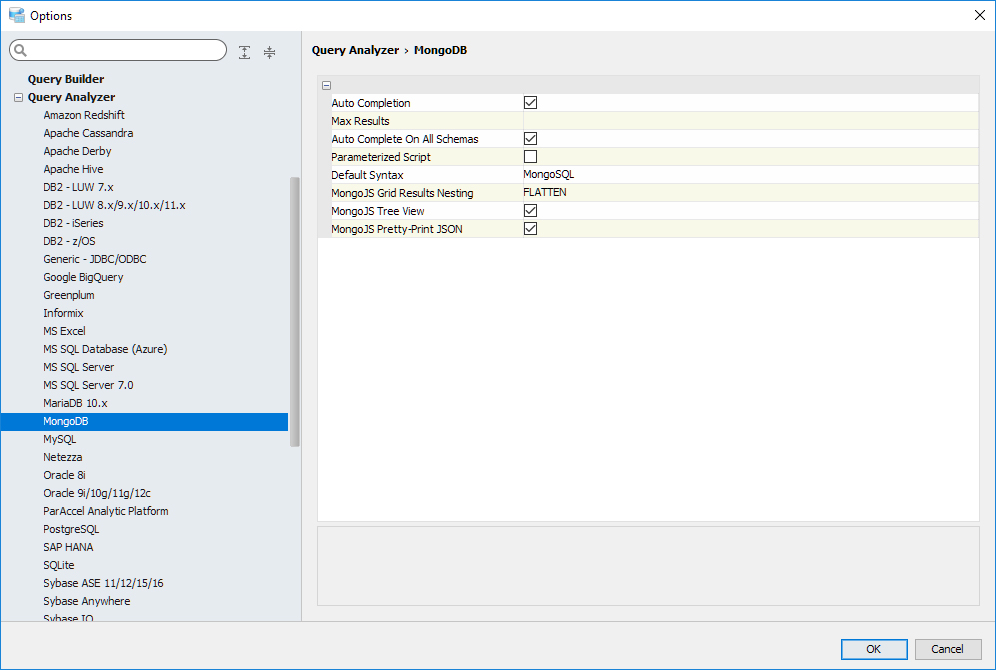This screenshot has height=670, width=996.
Task: Collapse the Query Analyzer tree node
Action: pyautogui.click(x=18, y=97)
